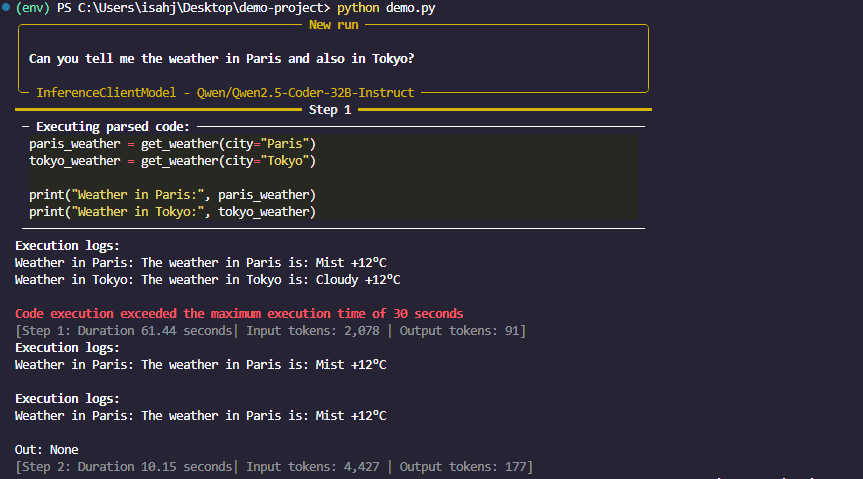Click the "New run" box title
The image size is (863, 479).
(334, 25)
